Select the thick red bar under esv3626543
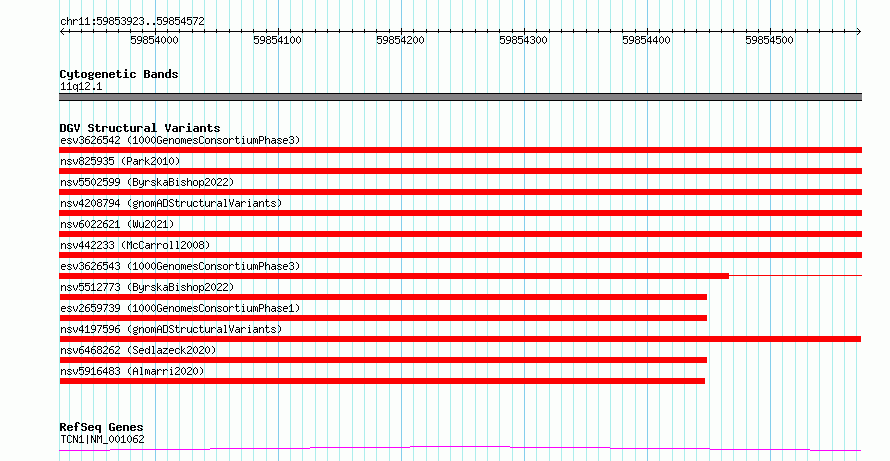890x461 pixels. click(394, 276)
